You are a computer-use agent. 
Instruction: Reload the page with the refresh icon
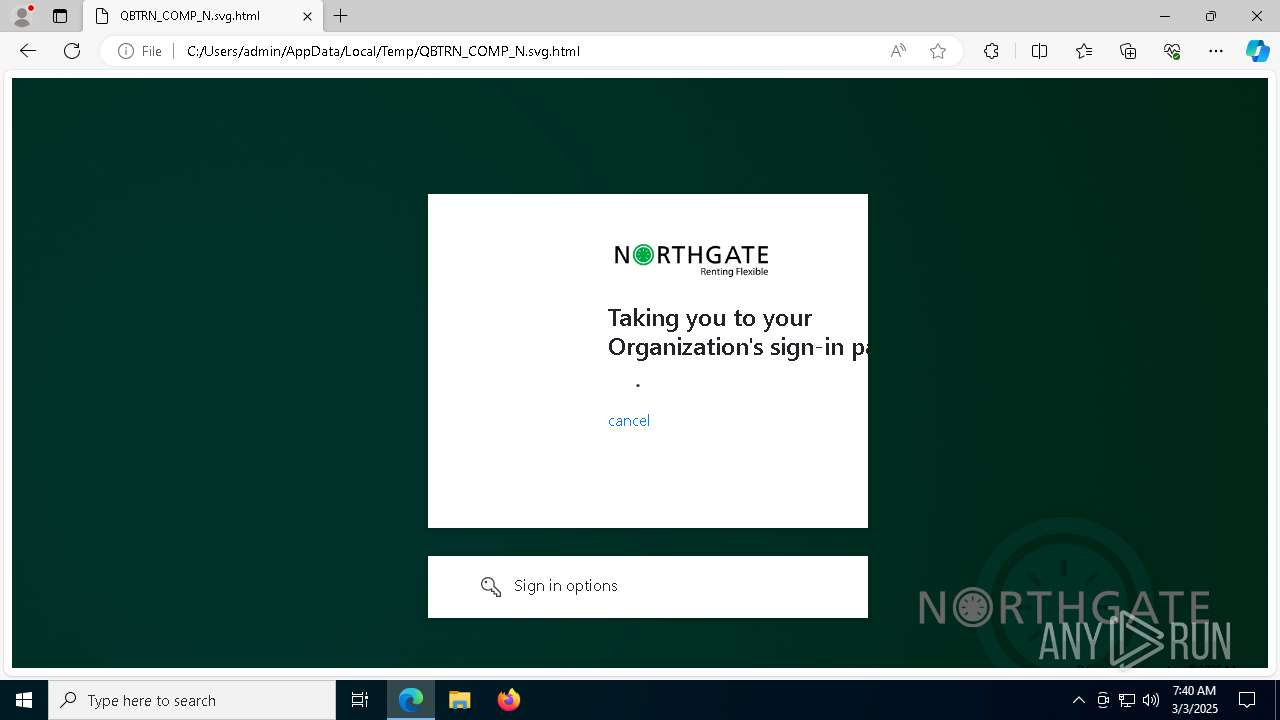[x=72, y=51]
